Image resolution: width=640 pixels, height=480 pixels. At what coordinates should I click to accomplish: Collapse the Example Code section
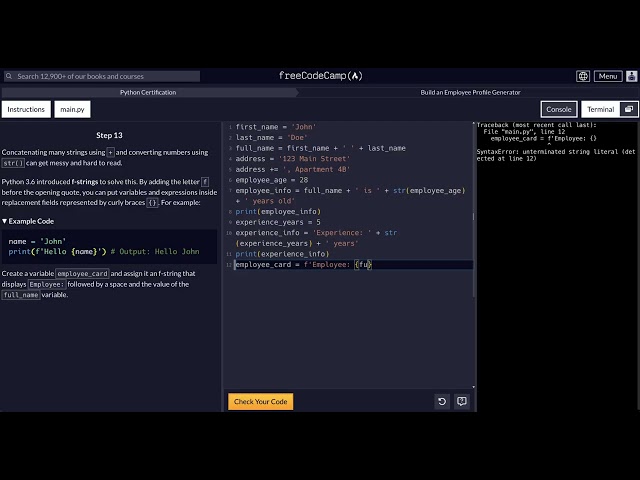(28, 221)
